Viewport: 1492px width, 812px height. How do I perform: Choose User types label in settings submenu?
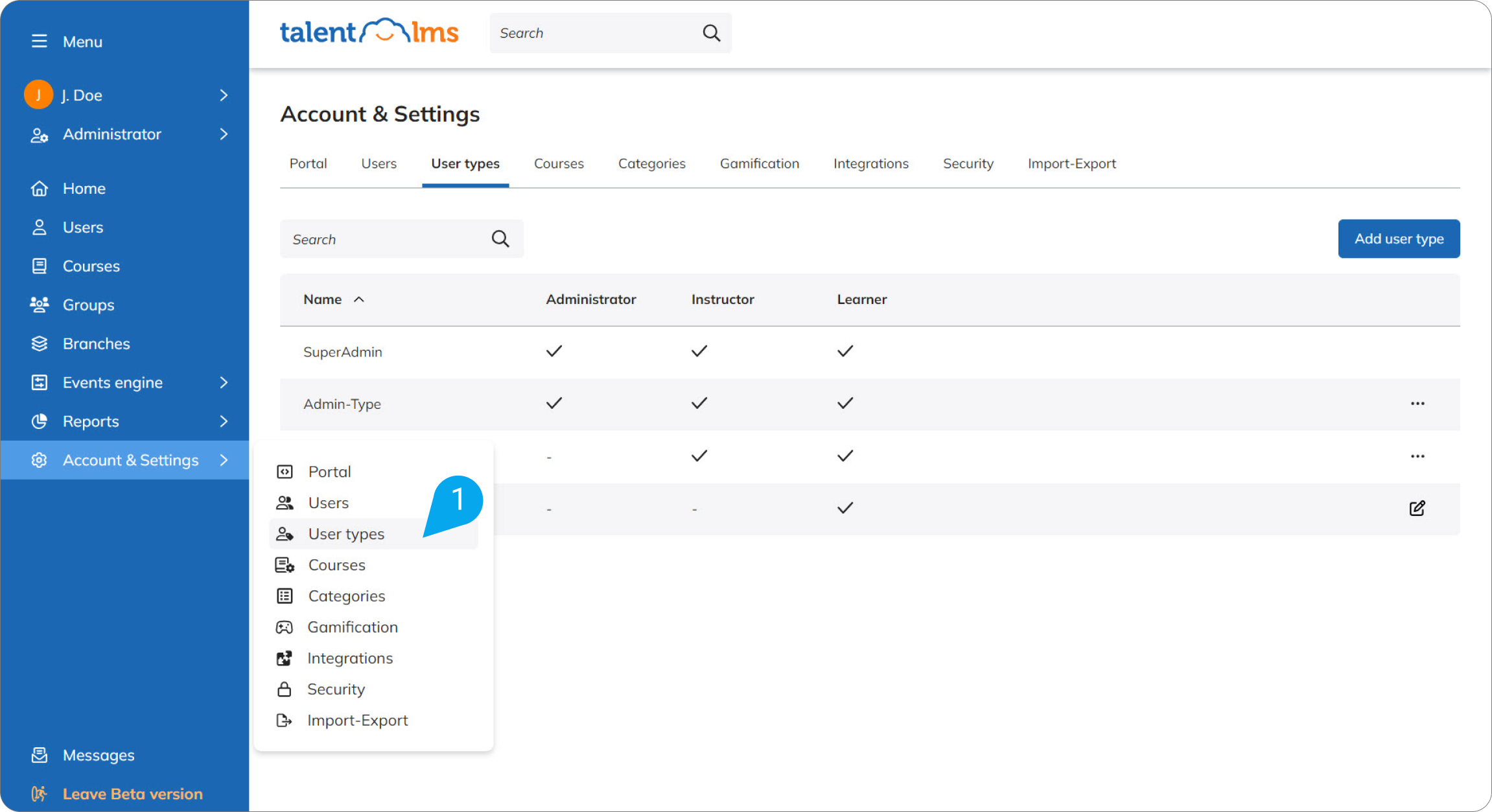click(x=346, y=534)
